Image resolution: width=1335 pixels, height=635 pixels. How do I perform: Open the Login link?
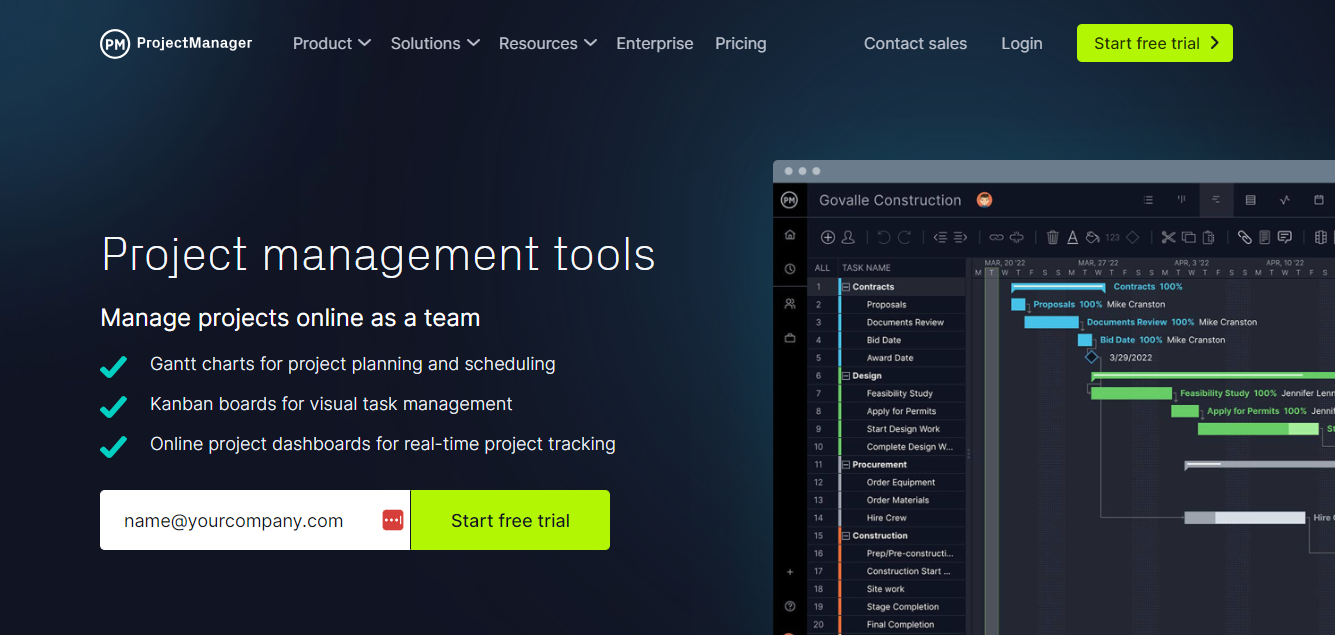click(x=1021, y=43)
